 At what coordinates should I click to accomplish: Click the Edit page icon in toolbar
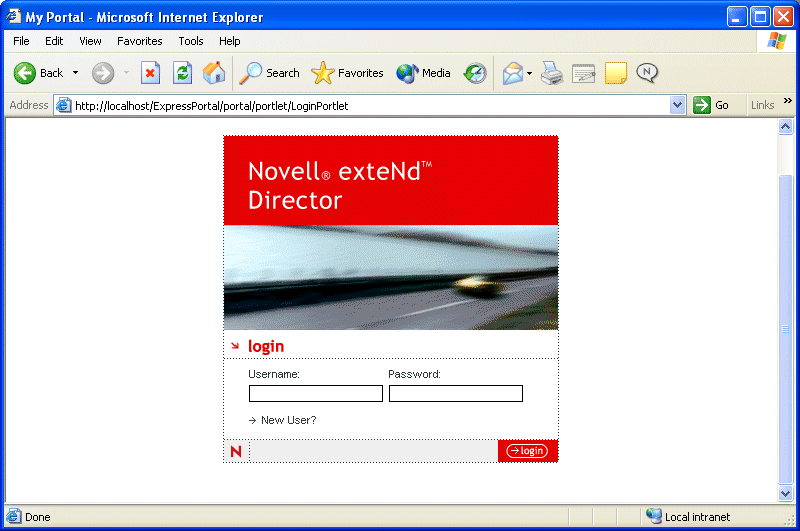pos(584,73)
